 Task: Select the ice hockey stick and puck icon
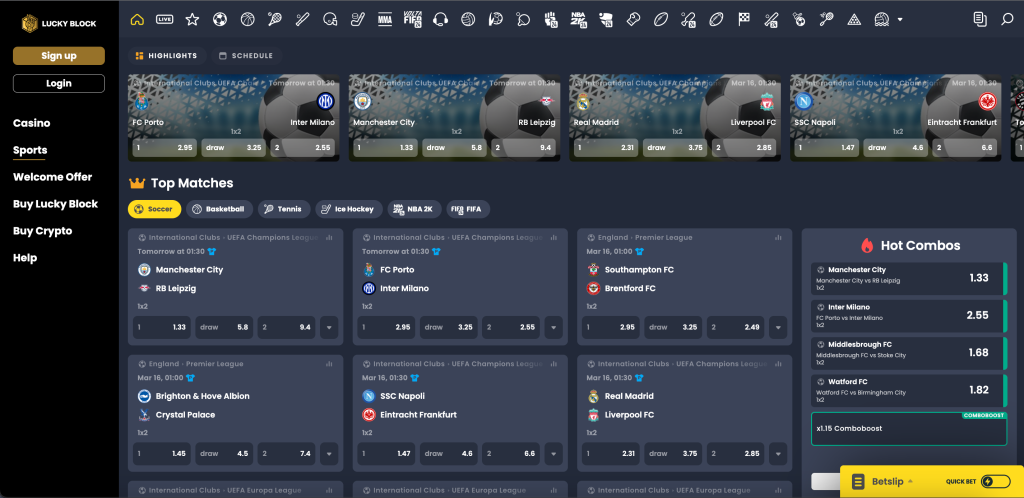pos(357,20)
